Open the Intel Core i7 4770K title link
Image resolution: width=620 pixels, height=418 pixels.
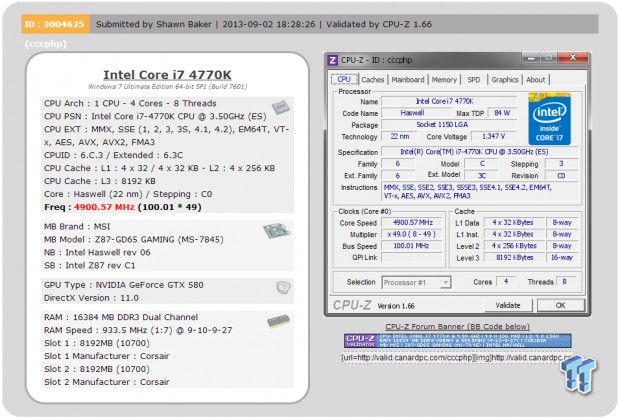coord(167,75)
